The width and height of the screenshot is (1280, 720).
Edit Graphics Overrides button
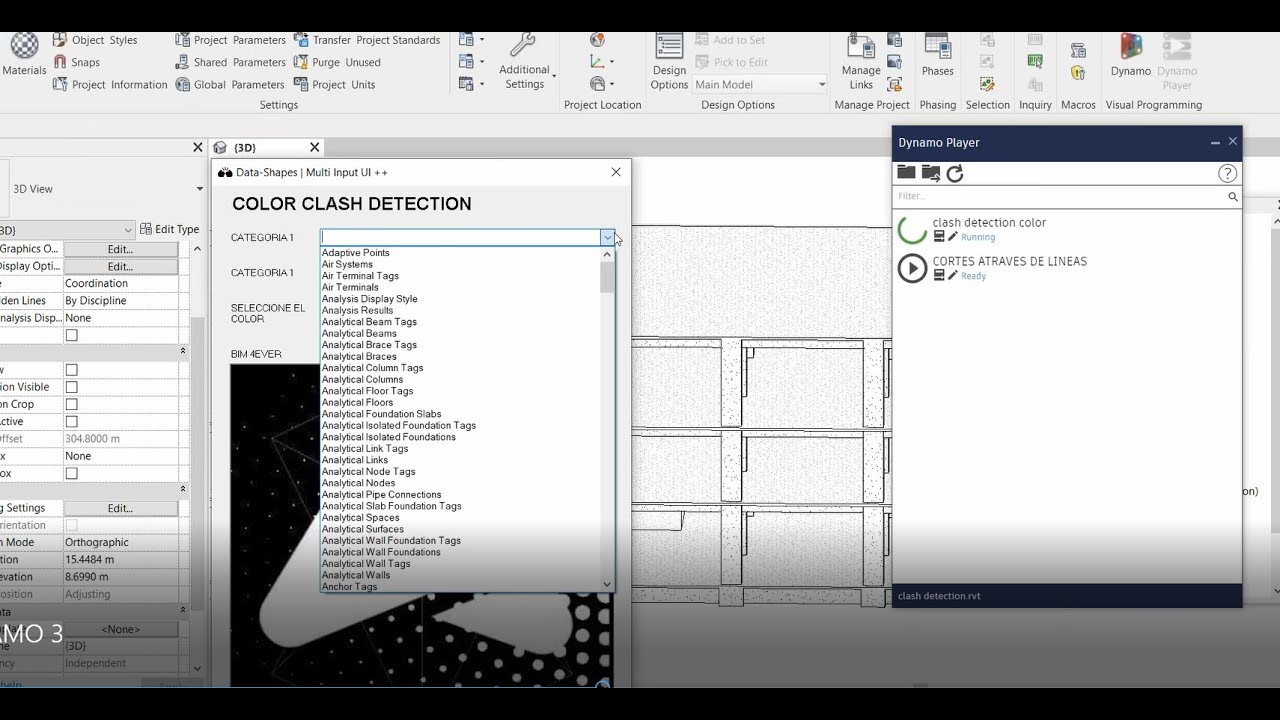[x=120, y=249]
